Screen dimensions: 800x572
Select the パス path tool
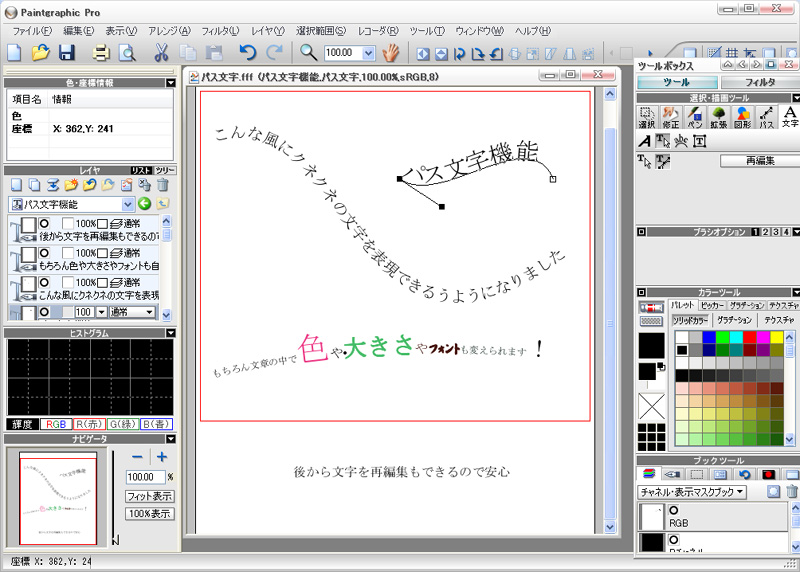coord(766,118)
